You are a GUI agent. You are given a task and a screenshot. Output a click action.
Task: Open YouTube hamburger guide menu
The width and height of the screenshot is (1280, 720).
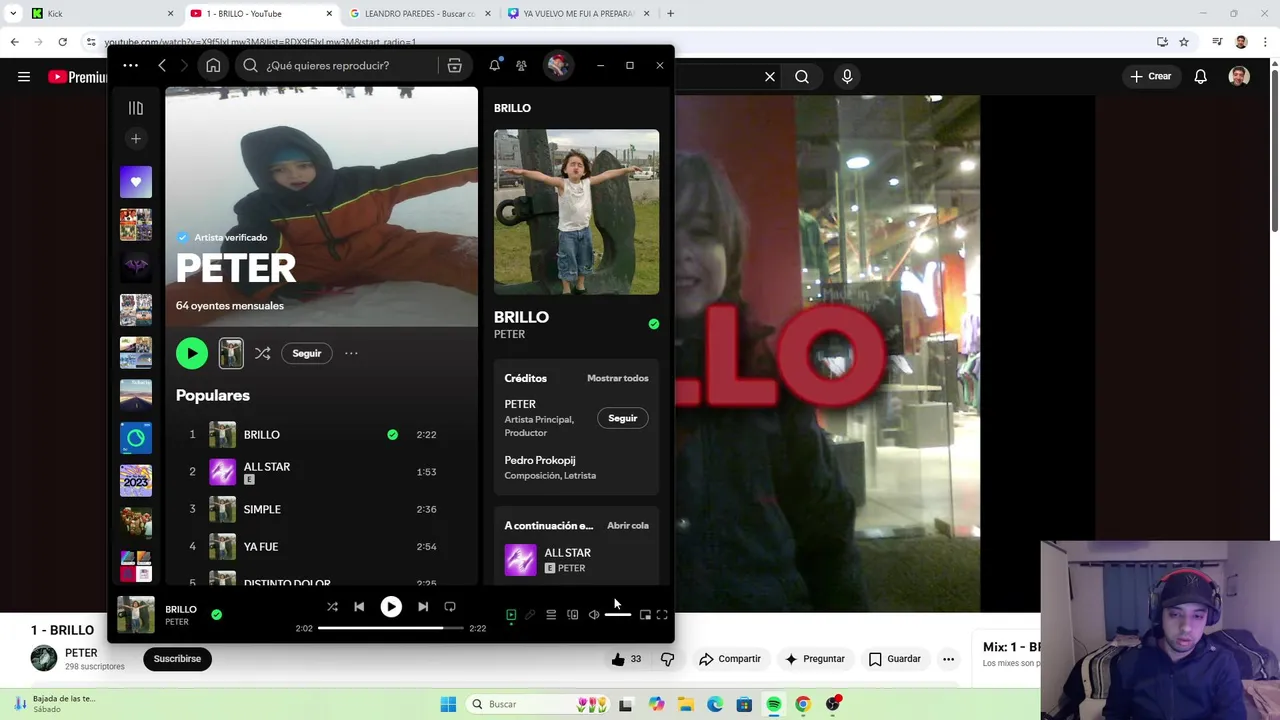click(24, 77)
